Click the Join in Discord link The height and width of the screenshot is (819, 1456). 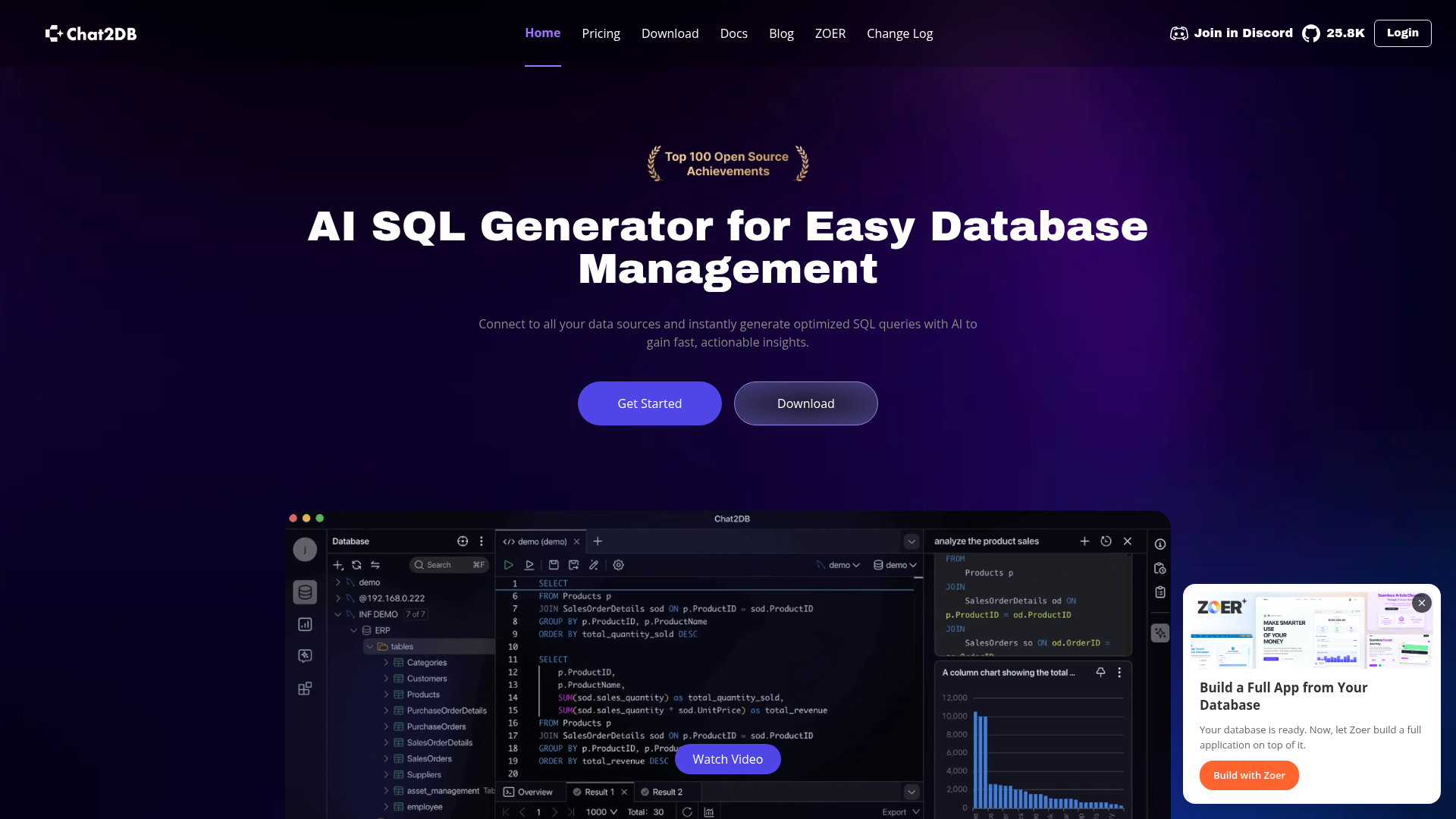pyautogui.click(x=1243, y=33)
